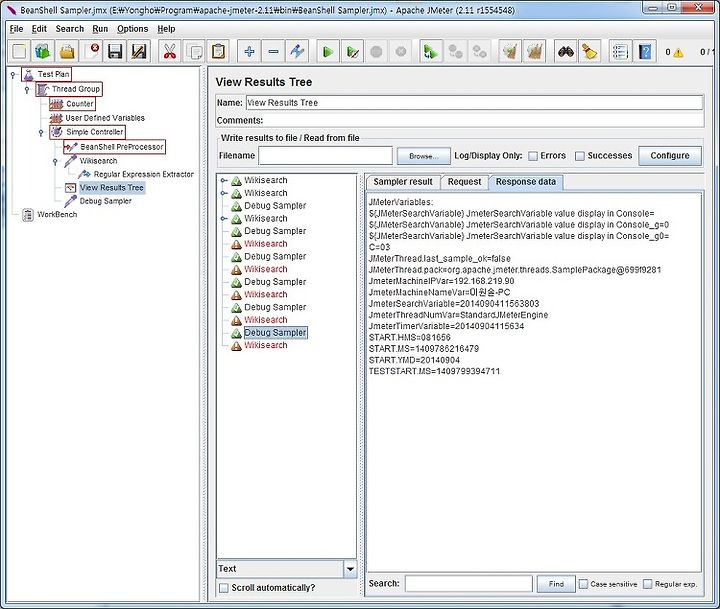Click the Browse... button
The height and width of the screenshot is (609, 720).
click(x=423, y=156)
